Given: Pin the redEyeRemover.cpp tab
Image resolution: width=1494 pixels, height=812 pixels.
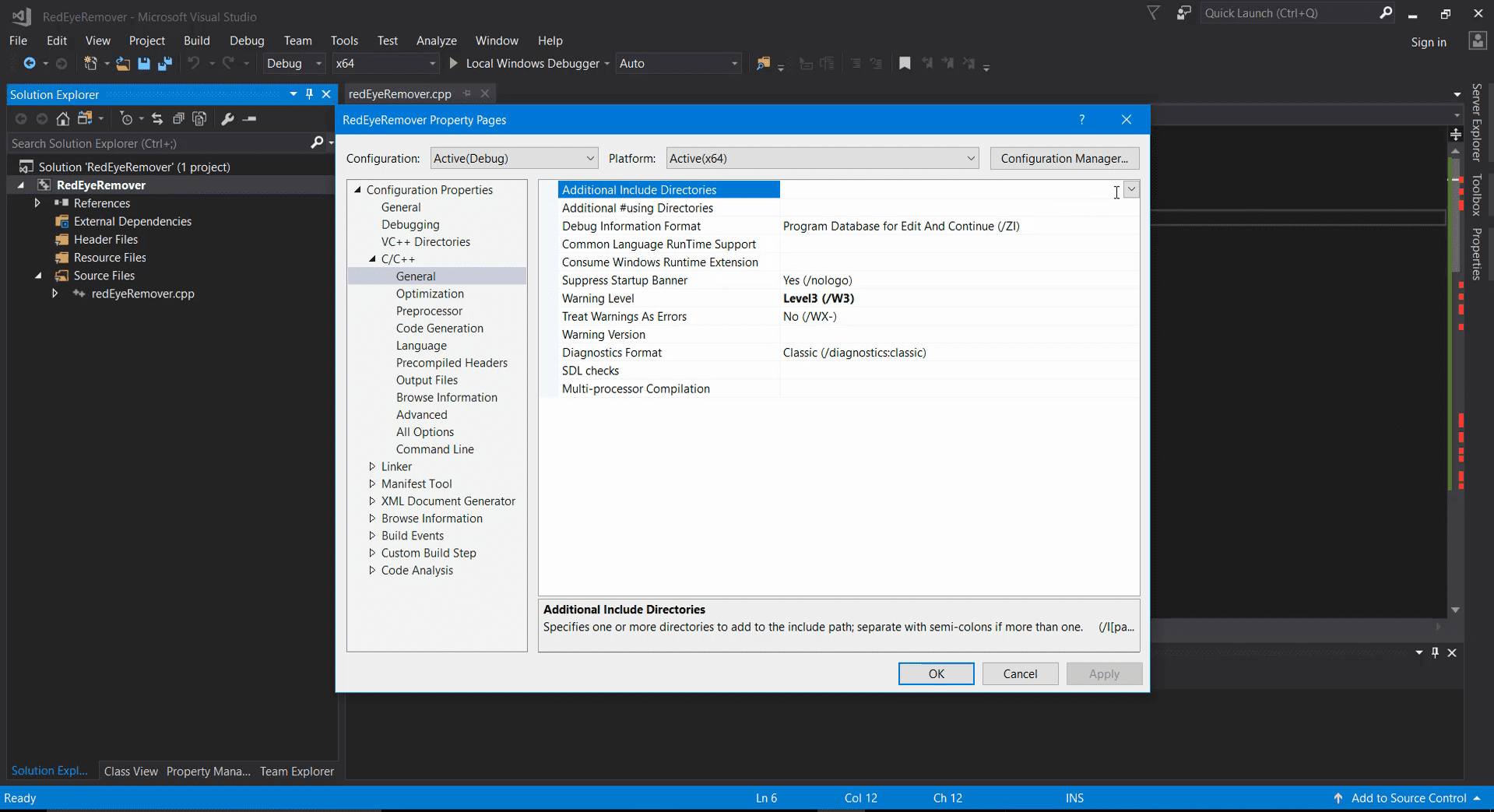Looking at the screenshot, I should 466,93.
